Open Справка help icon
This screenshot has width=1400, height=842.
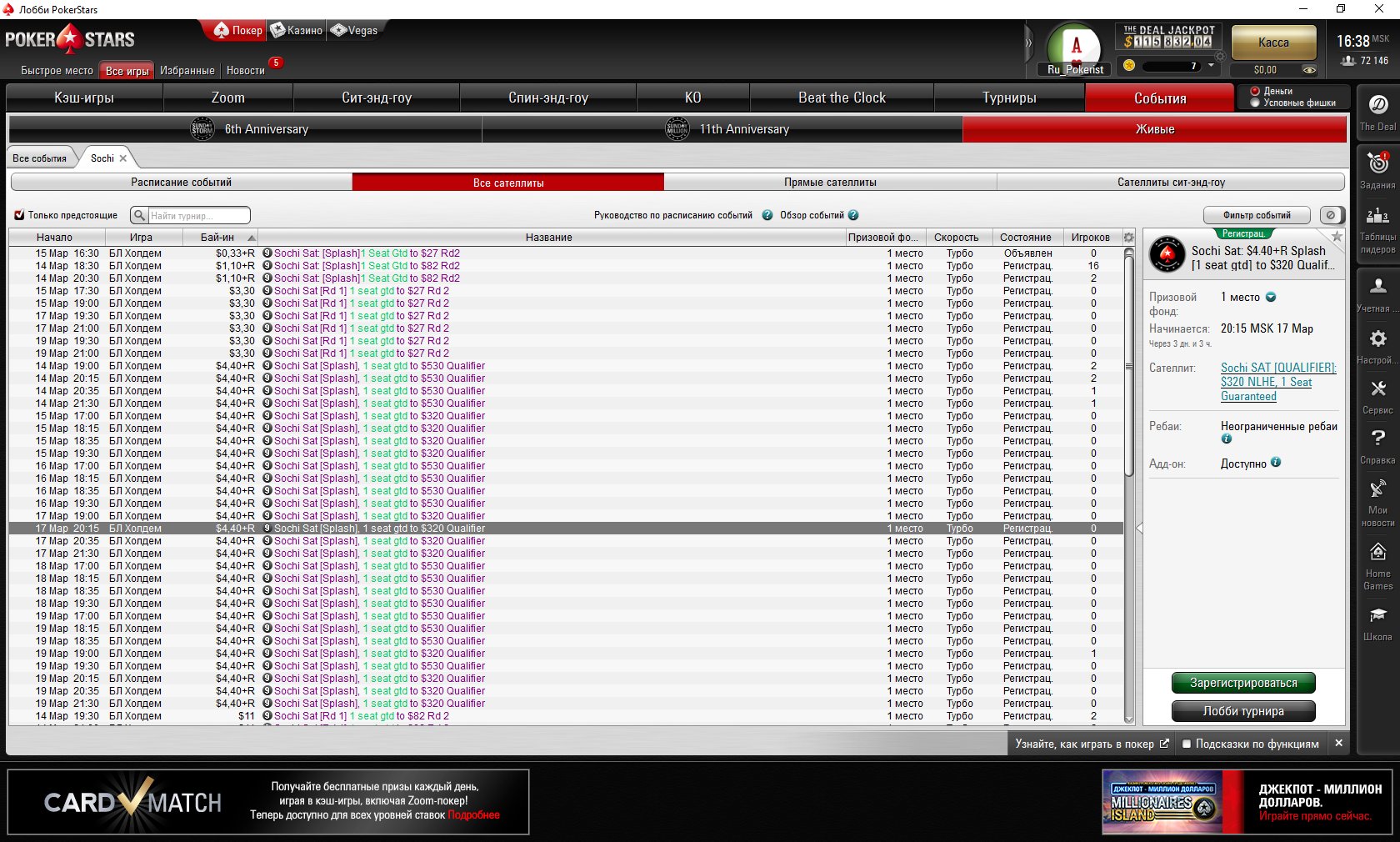tap(1377, 446)
